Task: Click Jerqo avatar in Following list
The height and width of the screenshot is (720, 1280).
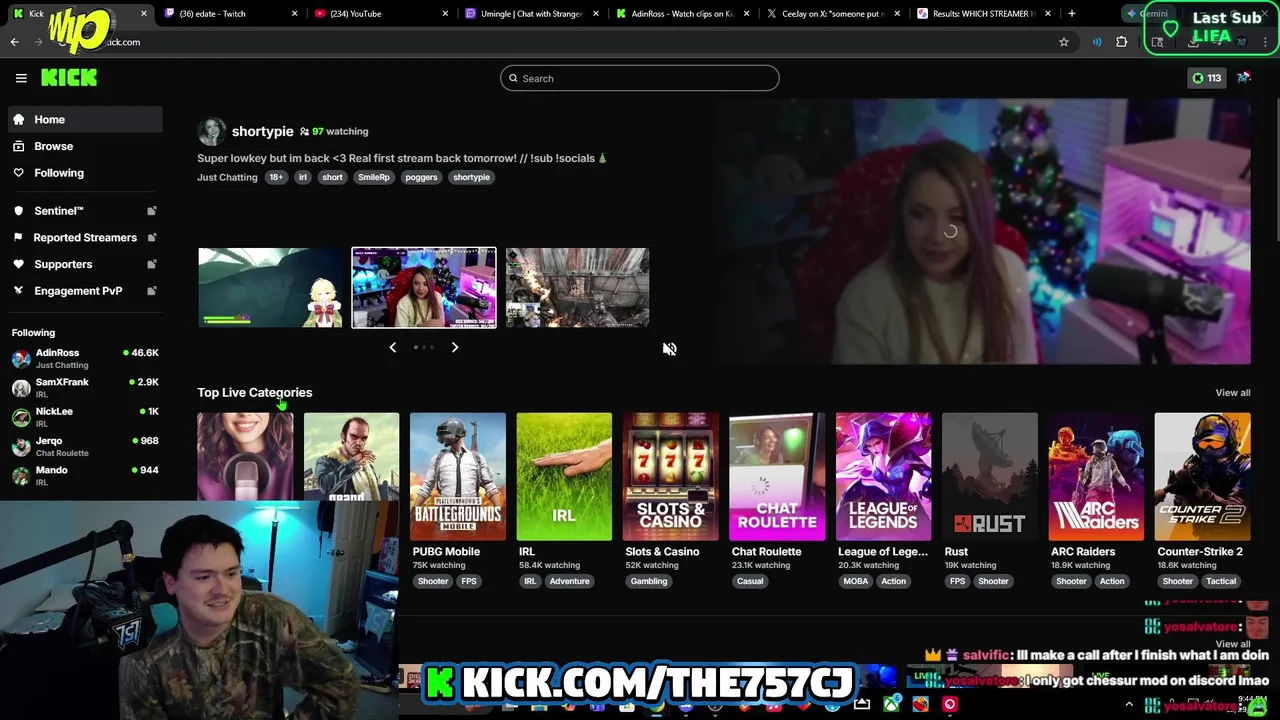Action: pyautogui.click(x=21, y=446)
